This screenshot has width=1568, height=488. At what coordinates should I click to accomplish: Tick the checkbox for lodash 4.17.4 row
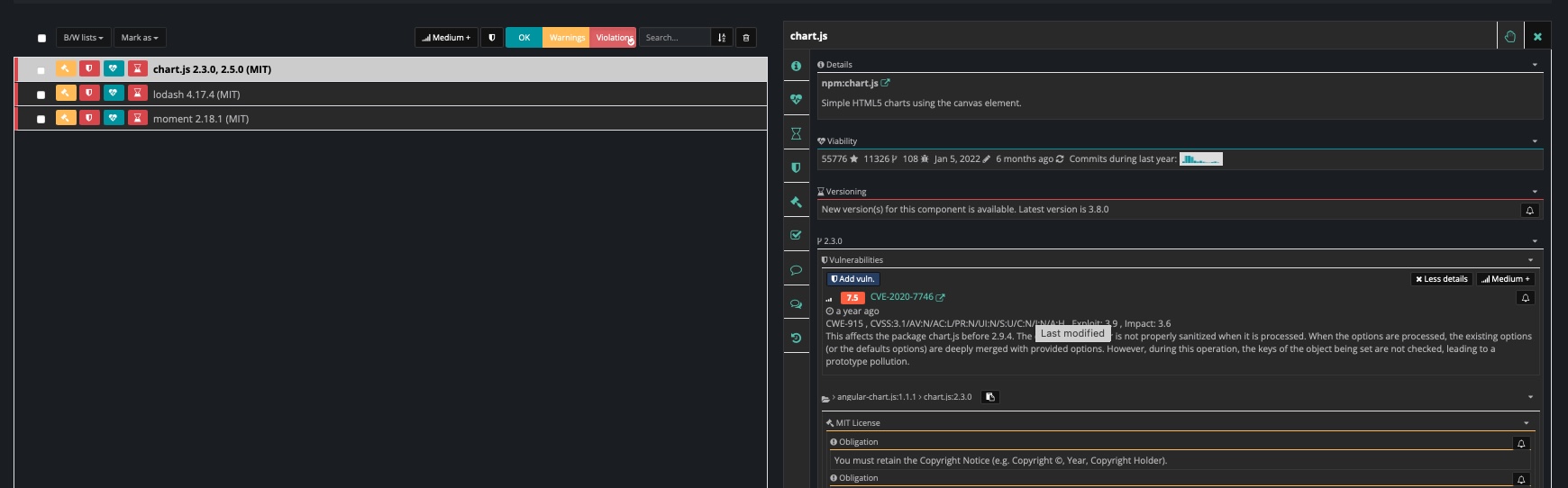point(41,95)
